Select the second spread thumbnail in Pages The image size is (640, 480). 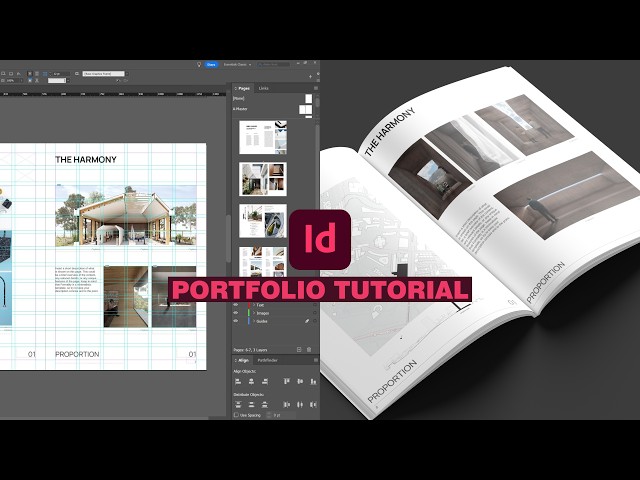[x=263, y=179]
